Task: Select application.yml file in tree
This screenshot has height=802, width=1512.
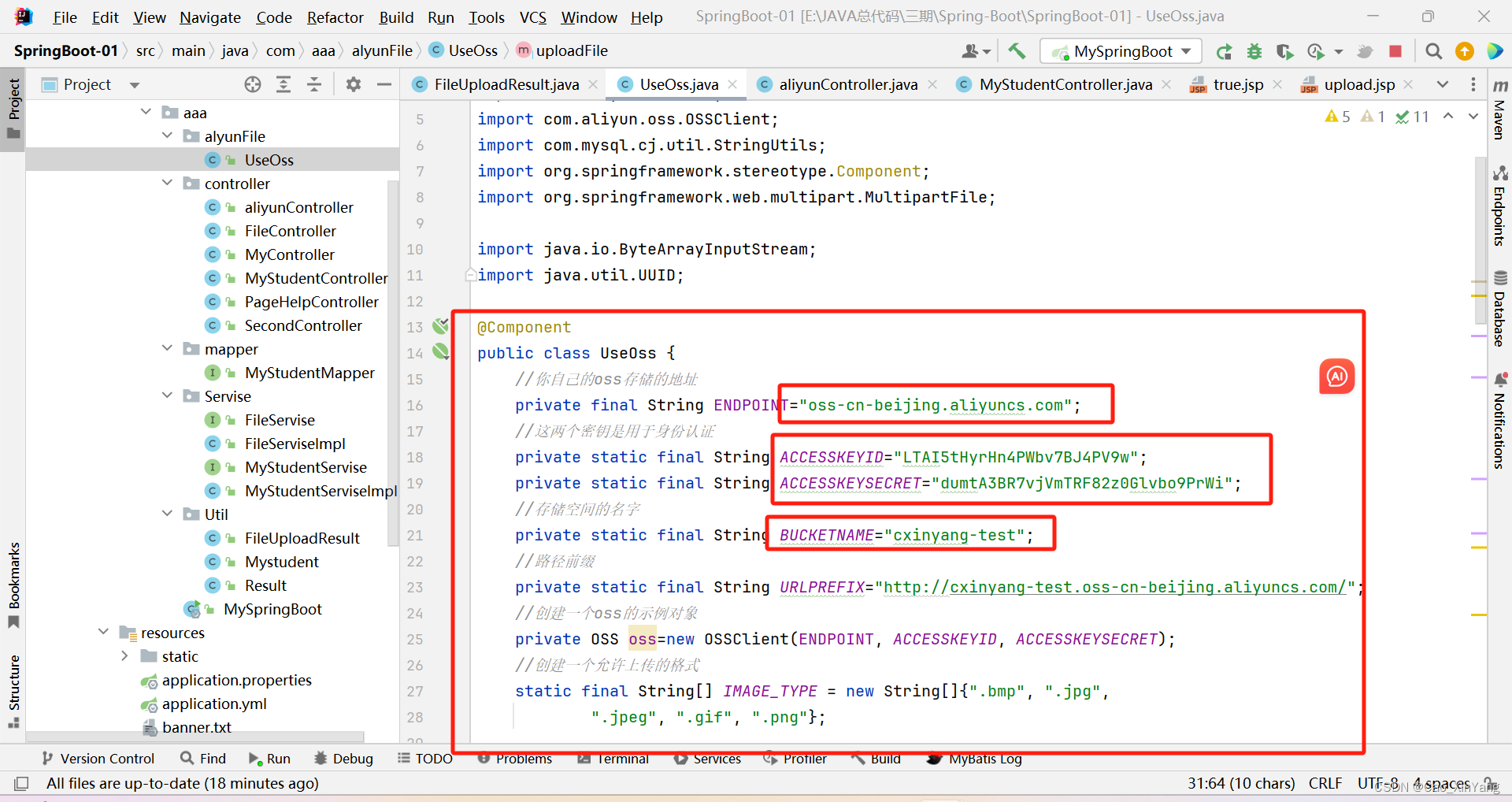Action: (x=214, y=704)
